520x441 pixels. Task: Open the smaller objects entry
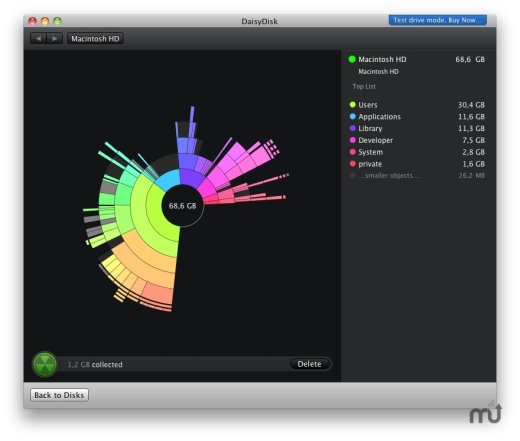pyautogui.click(x=417, y=175)
